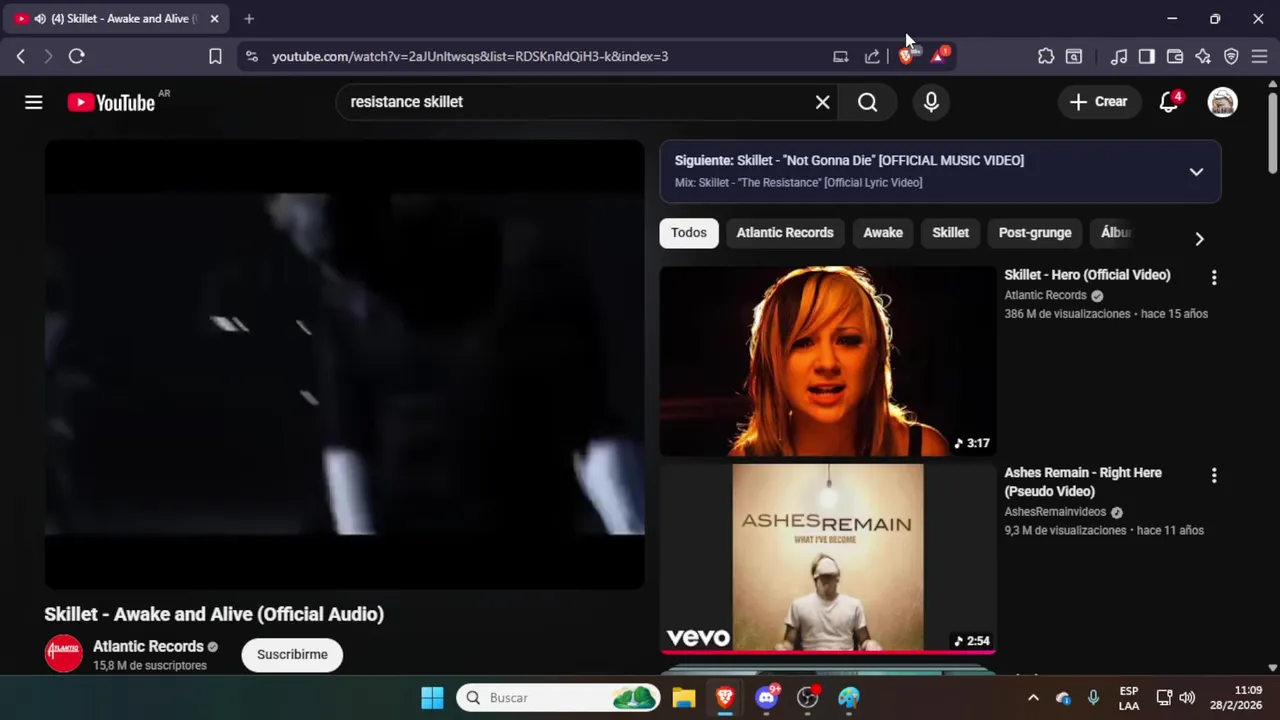Go back to the previous page
The image size is (1280, 720).
tap(21, 57)
